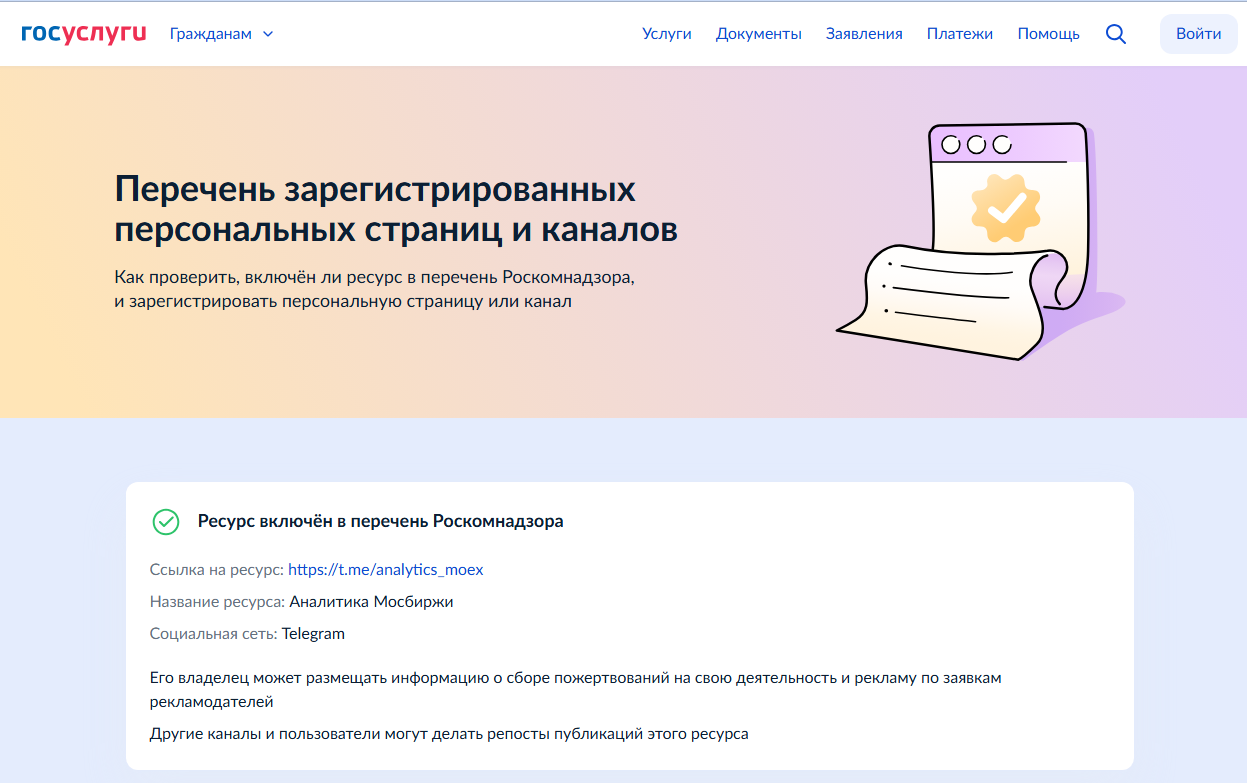Follow the t.me/analytics_moex resource link
1247x783 pixels.
tap(384, 569)
